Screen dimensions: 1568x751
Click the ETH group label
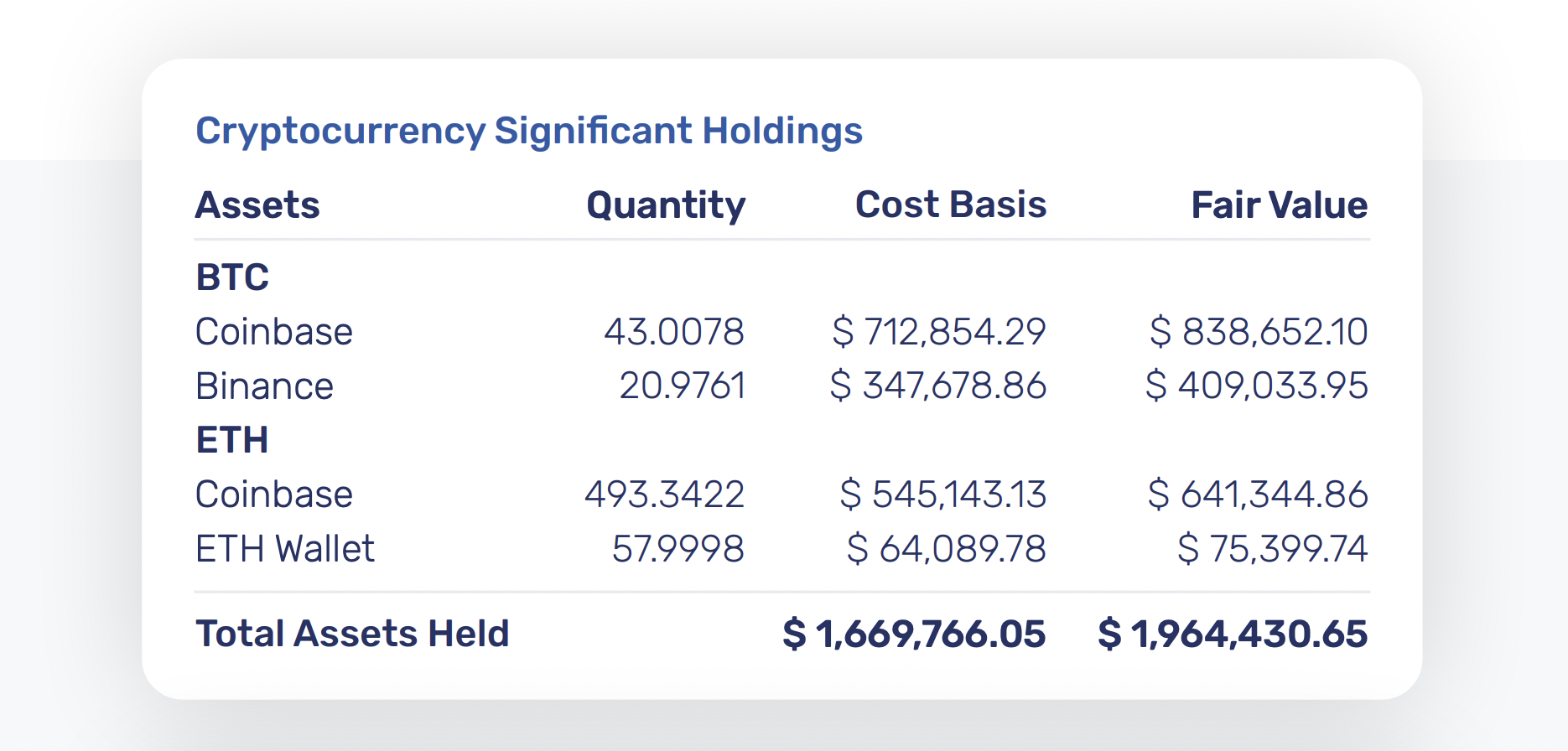(232, 440)
